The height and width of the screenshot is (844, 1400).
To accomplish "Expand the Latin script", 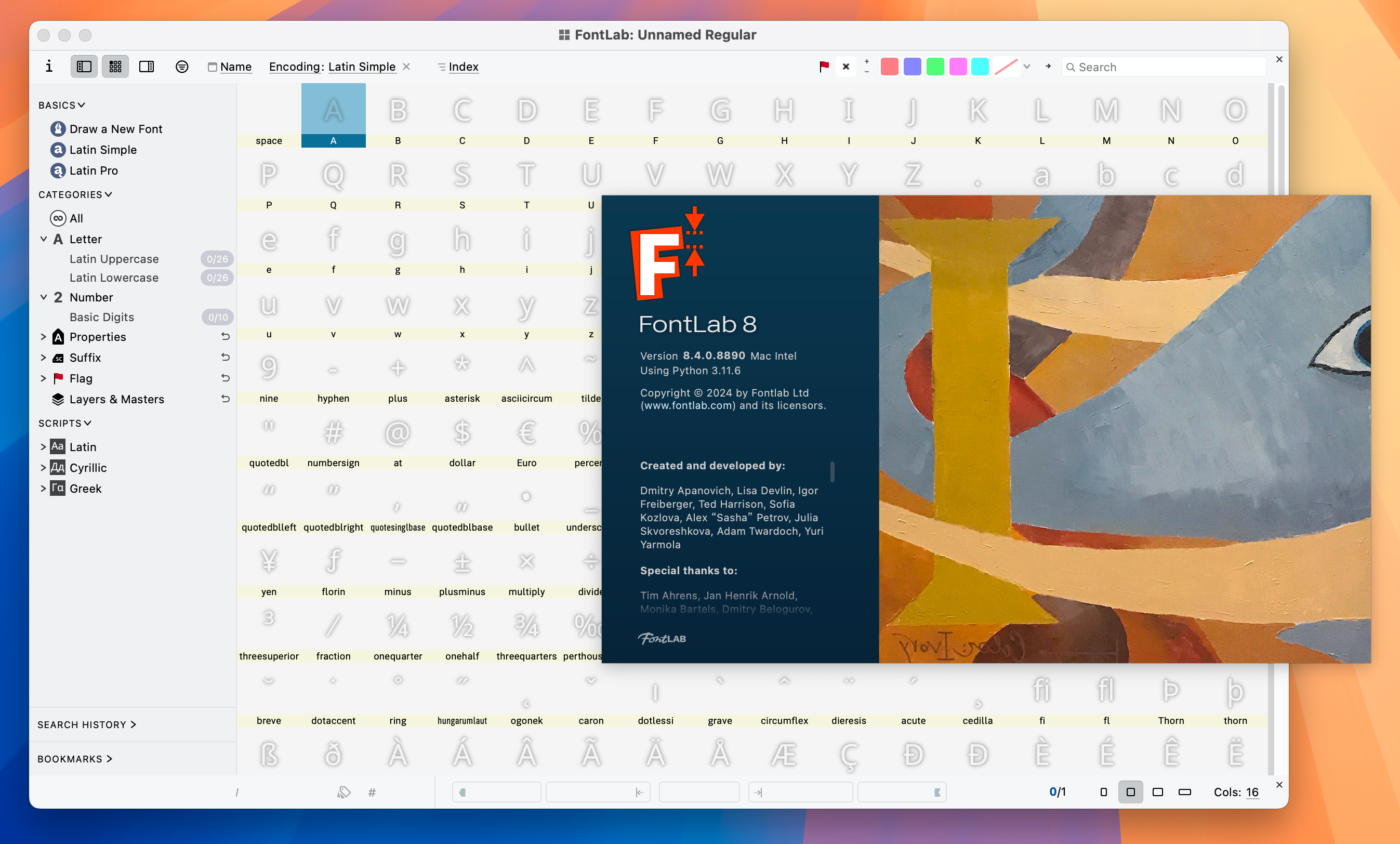I will click(x=43, y=447).
